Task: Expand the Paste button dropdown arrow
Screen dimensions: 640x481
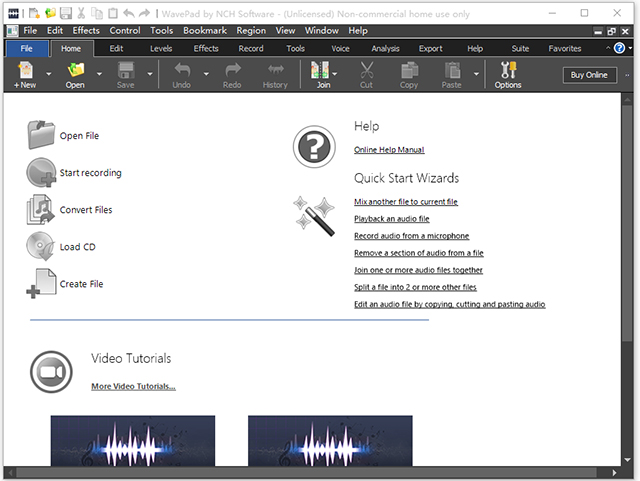Action: pos(476,74)
